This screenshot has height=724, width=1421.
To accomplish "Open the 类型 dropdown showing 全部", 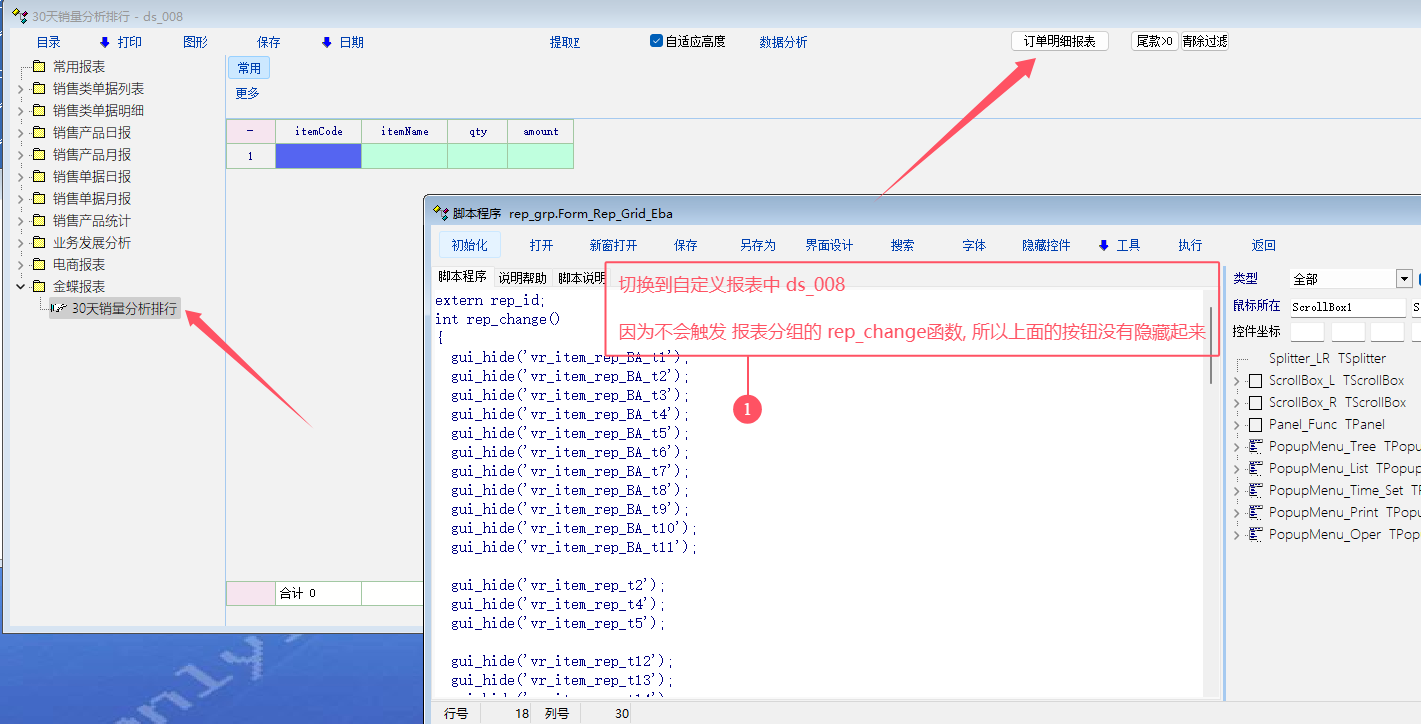I will [x=1404, y=279].
